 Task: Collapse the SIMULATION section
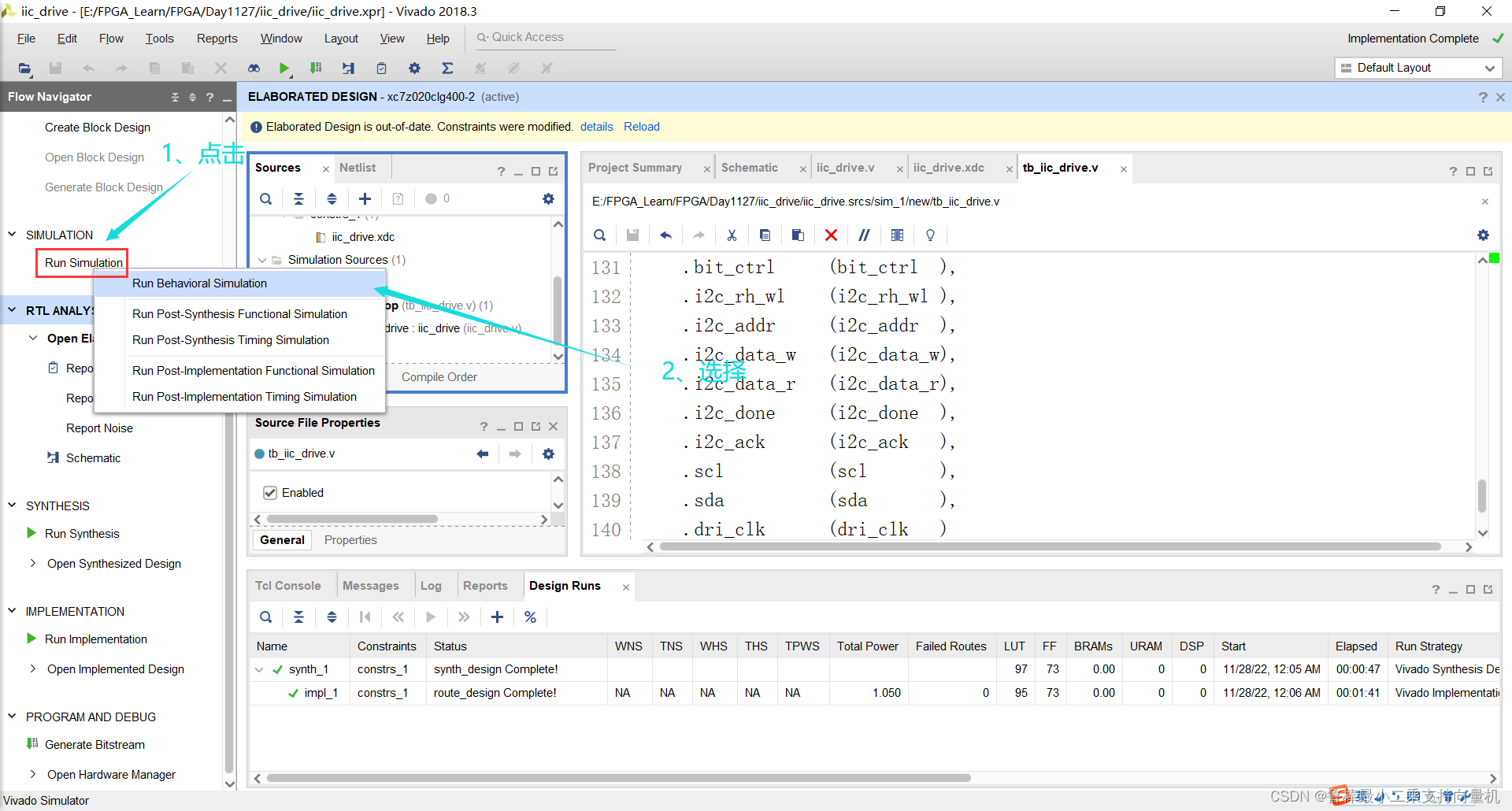[x=12, y=235]
